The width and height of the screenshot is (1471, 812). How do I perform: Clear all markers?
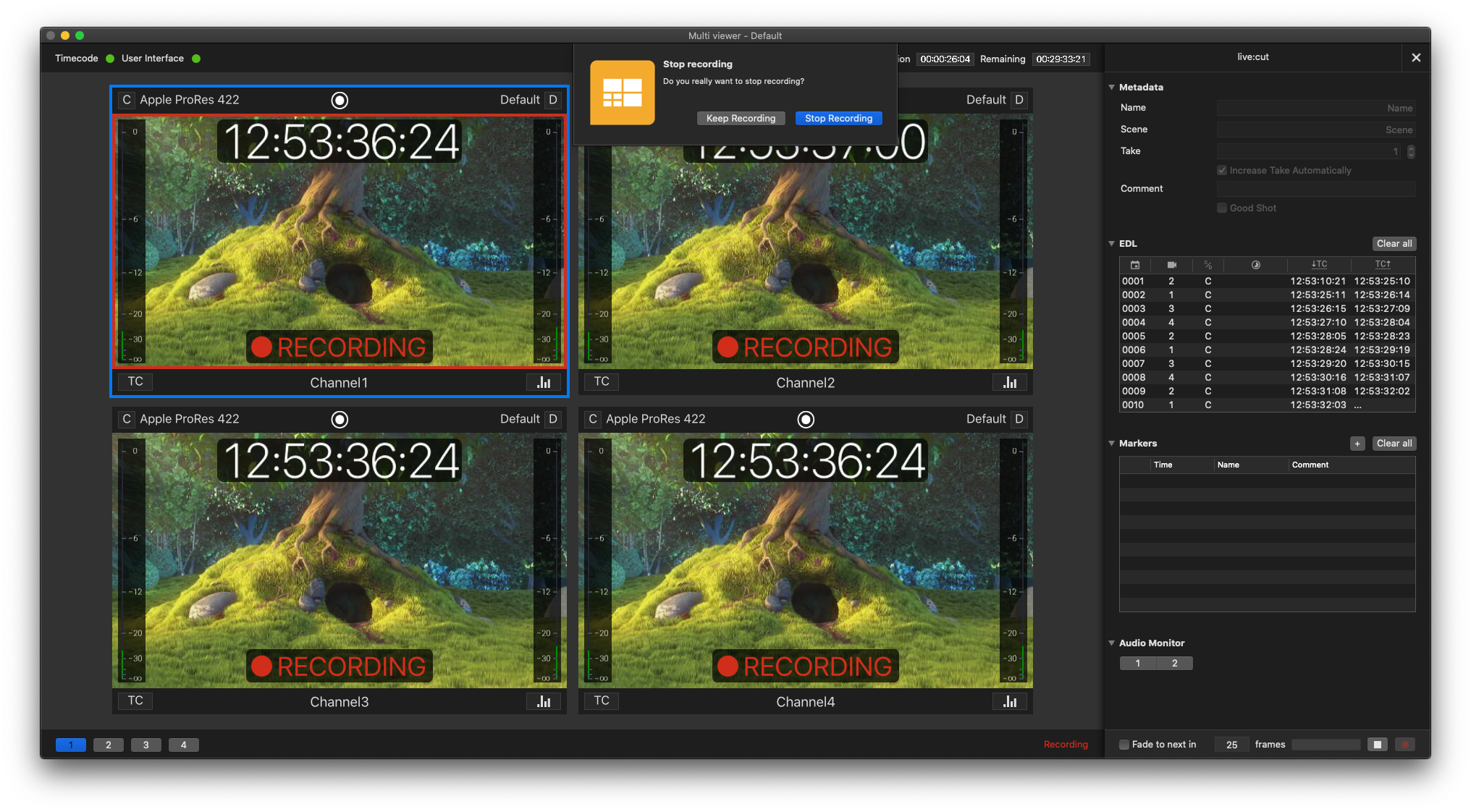point(1394,444)
